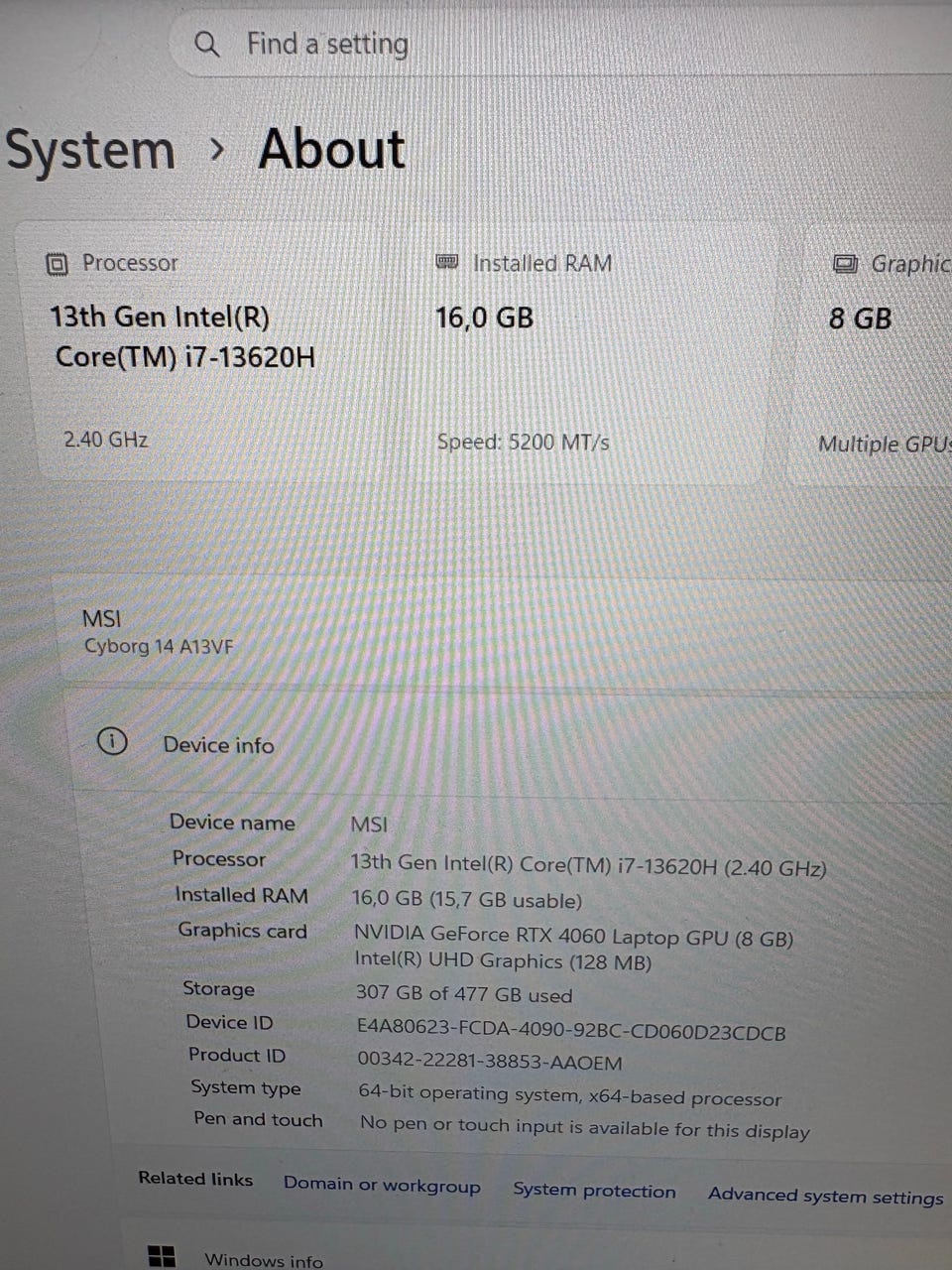The width and height of the screenshot is (952, 1270).
Task: Select the Graphics 8 GB card
Action: (873, 352)
